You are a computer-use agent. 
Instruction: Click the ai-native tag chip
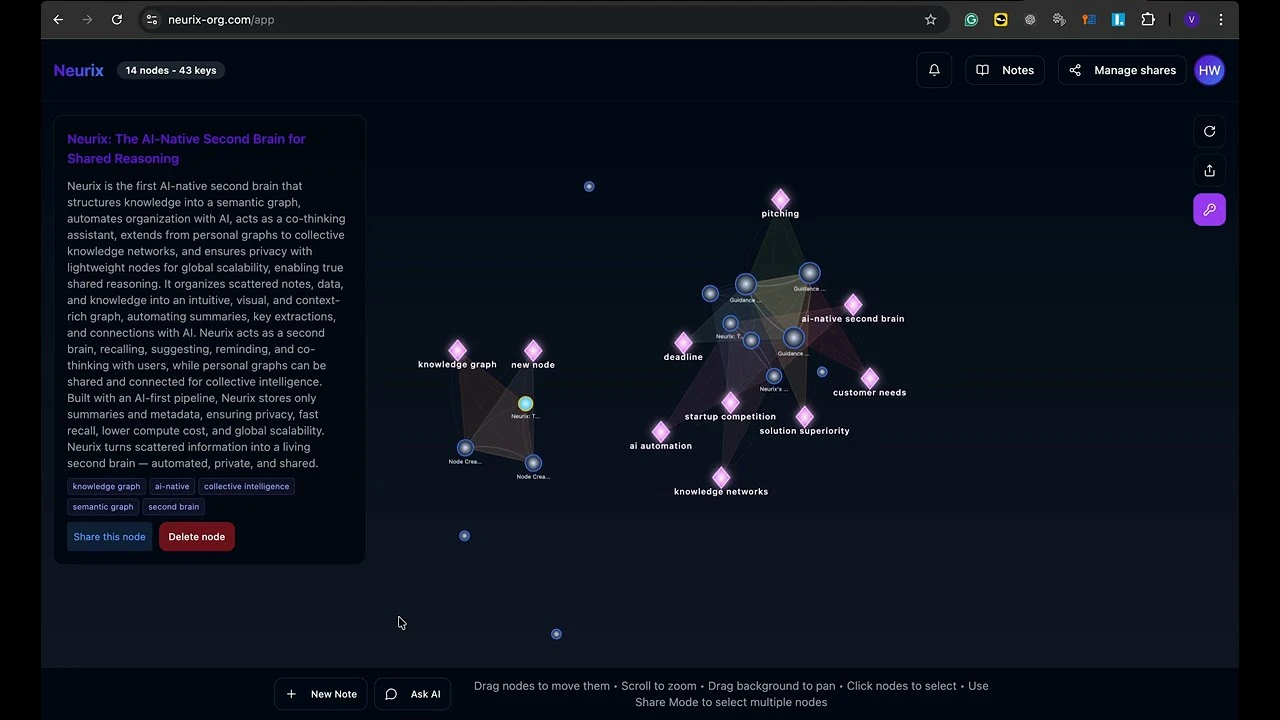coord(172,486)
